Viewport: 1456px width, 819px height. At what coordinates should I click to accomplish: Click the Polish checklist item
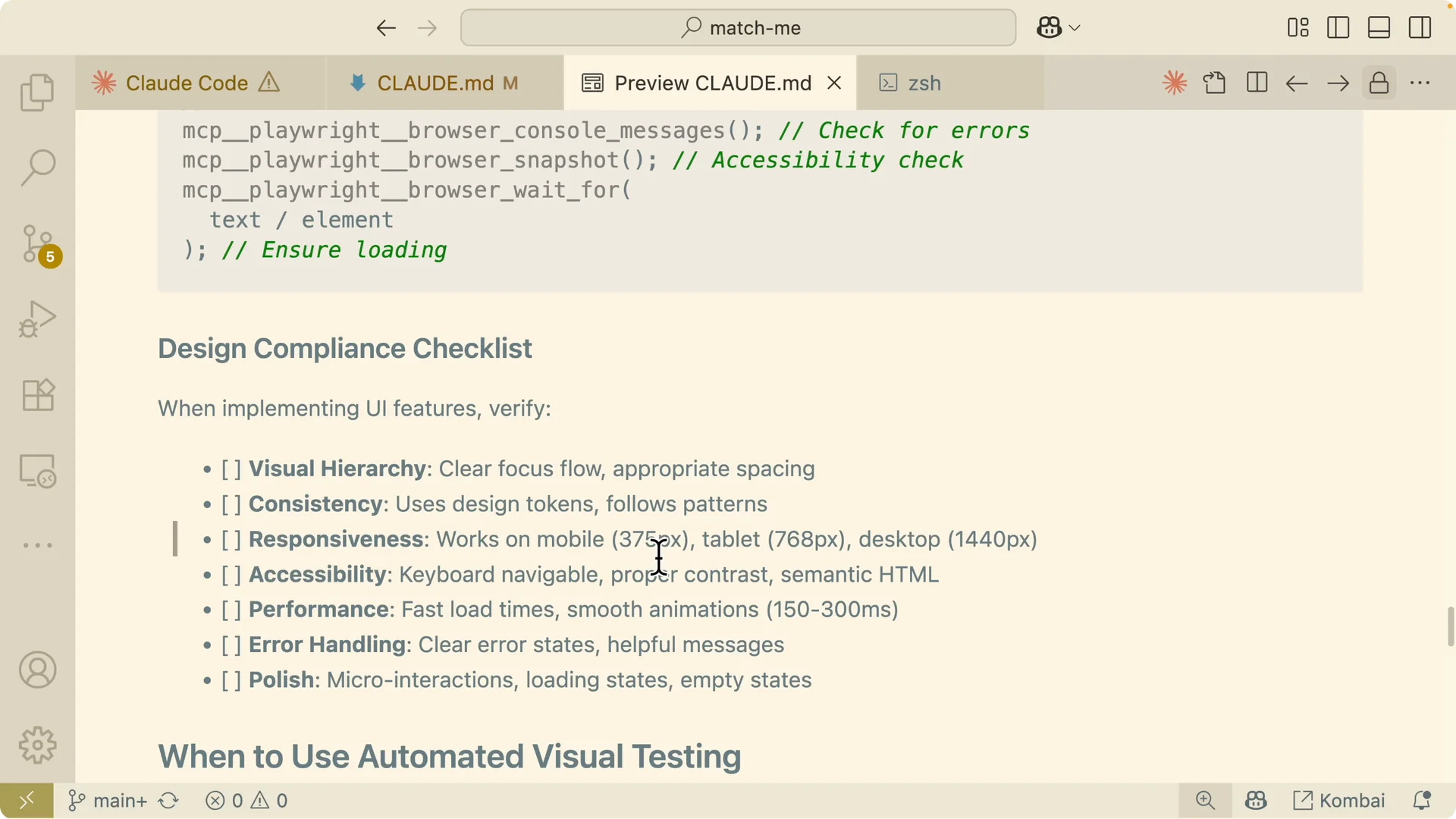click(x=516, y=680)
